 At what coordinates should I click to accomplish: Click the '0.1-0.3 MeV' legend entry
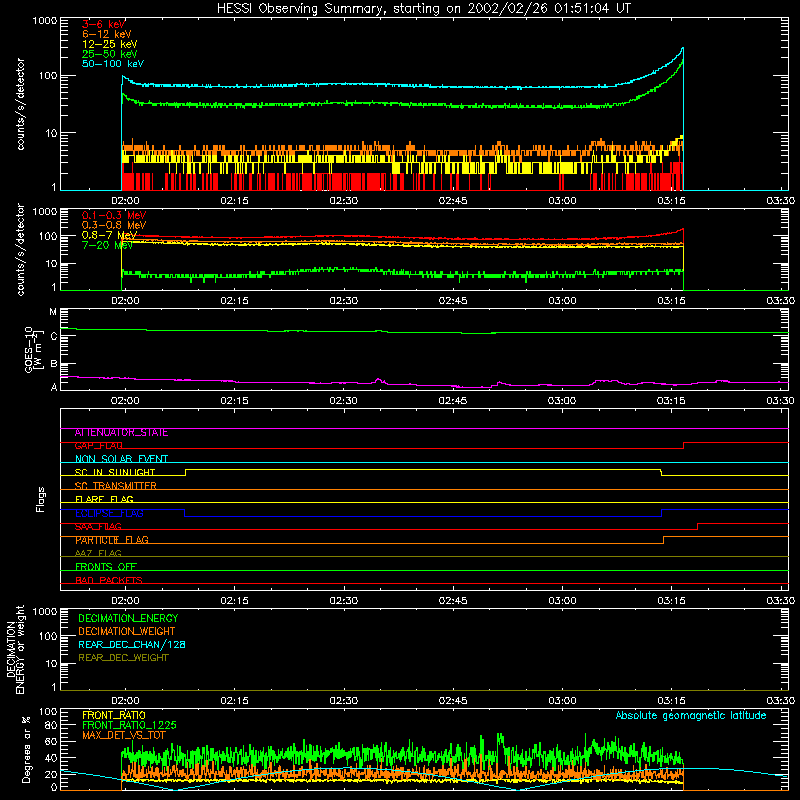114,216
